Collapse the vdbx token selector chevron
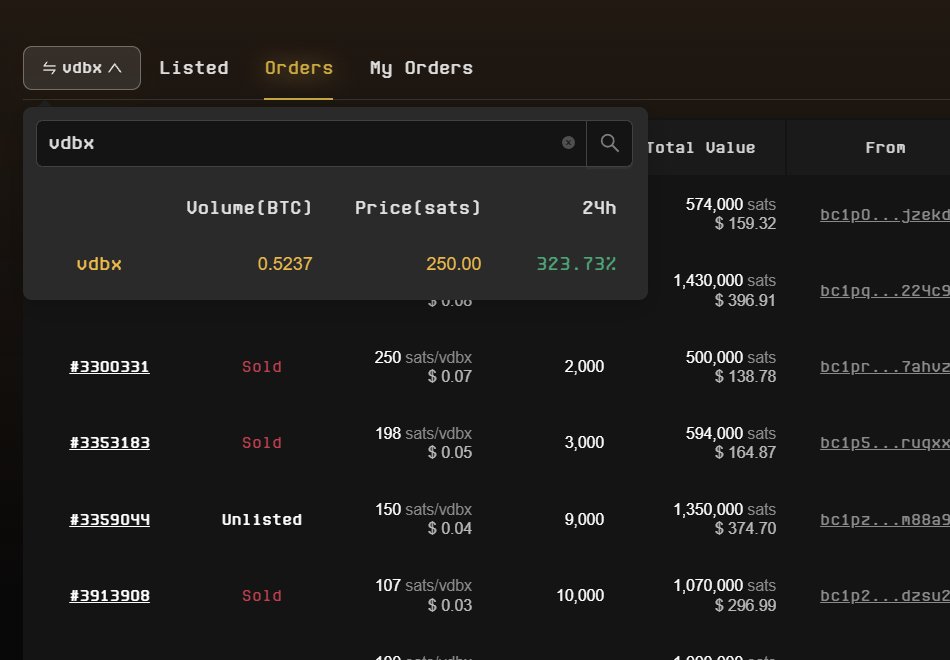Screen dimensions: 950x660 tap(116, 67)
